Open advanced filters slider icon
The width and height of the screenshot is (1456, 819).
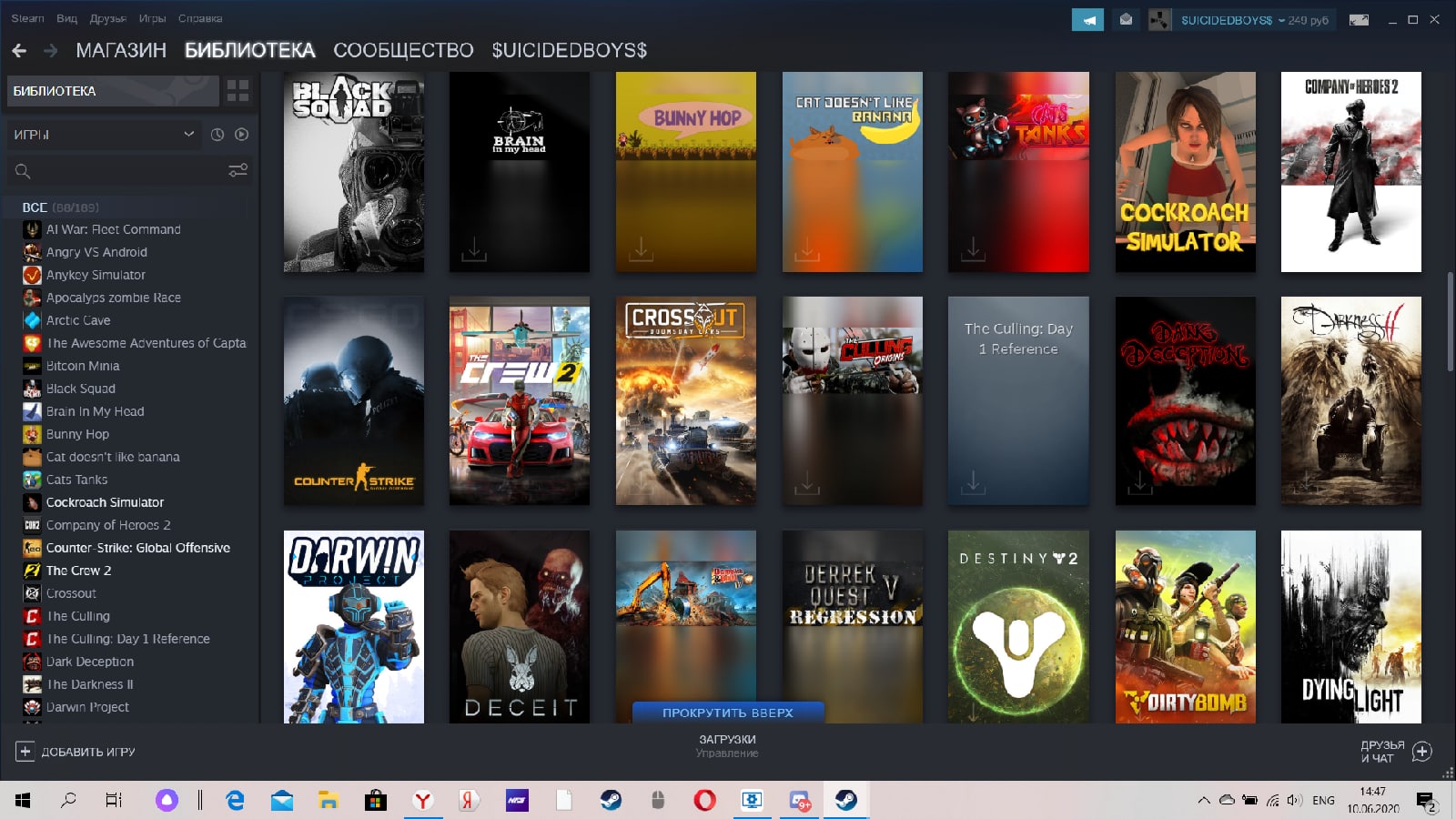tap(238, 170)
